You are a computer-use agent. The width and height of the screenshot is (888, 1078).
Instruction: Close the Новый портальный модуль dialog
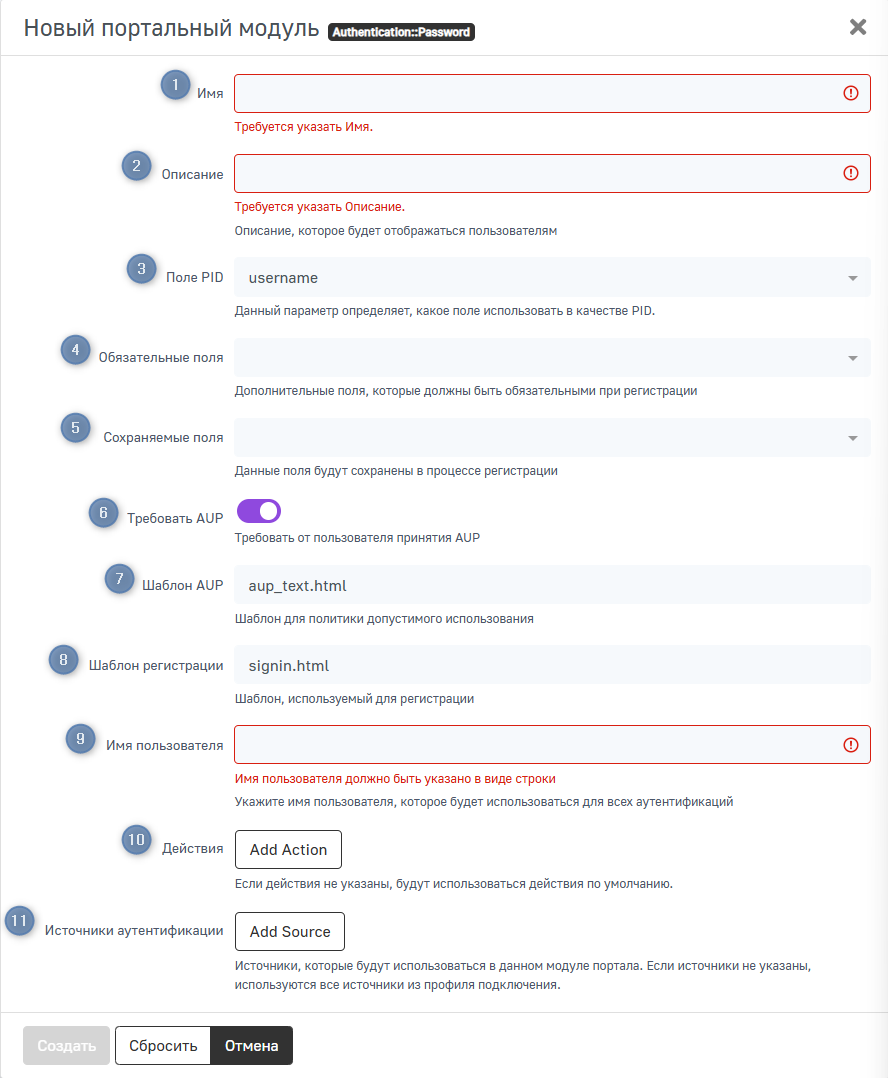pyautogui.click(x=858, y=27)
